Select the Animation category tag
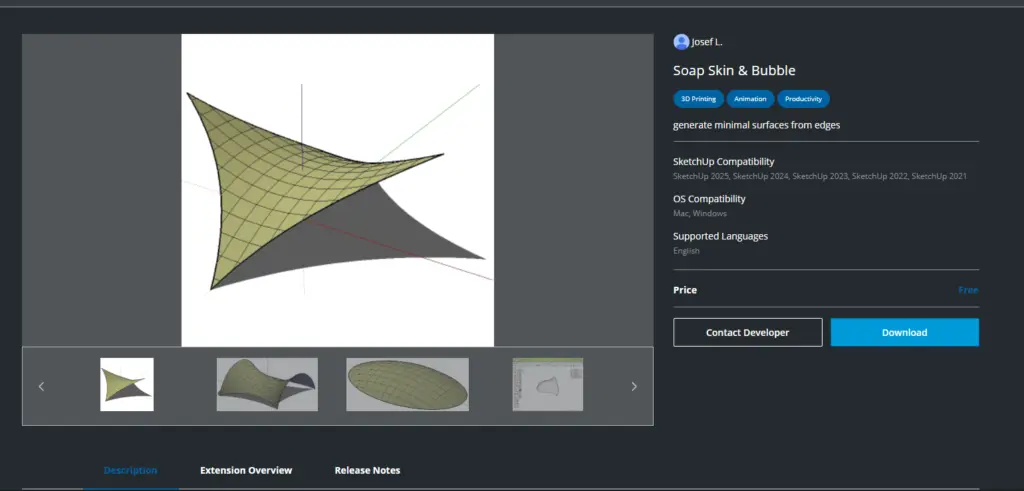The height and width of the screenshot is (491, 1024). coord(750,99)
